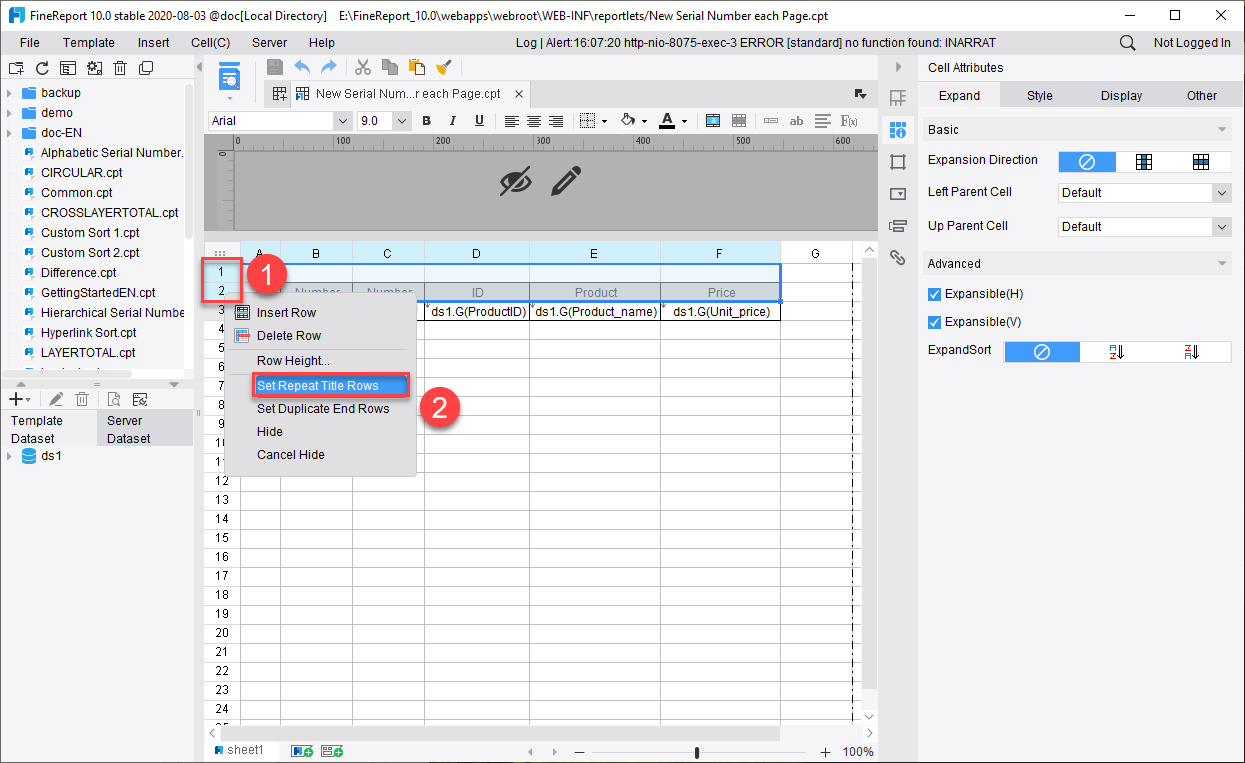Expand the ds1 dataset node

click(9, 456)
